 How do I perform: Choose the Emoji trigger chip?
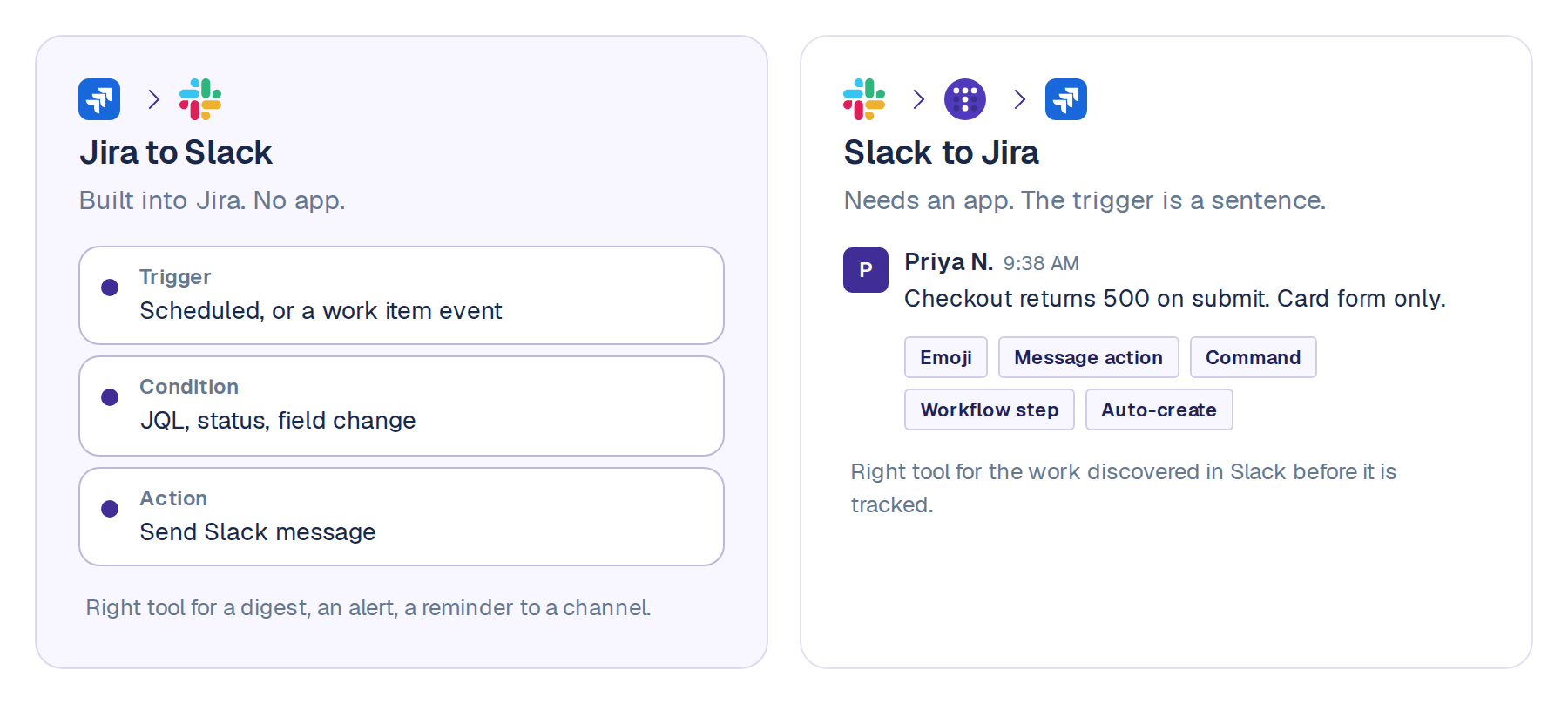pyautogui.click(x=946, y=357)
